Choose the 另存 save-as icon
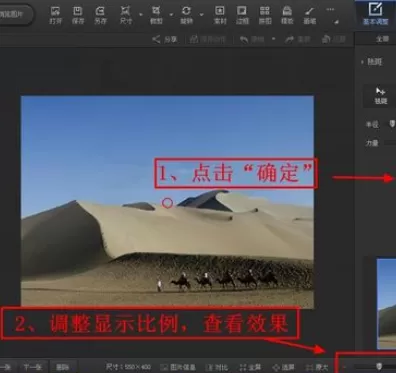 point(100,15)
